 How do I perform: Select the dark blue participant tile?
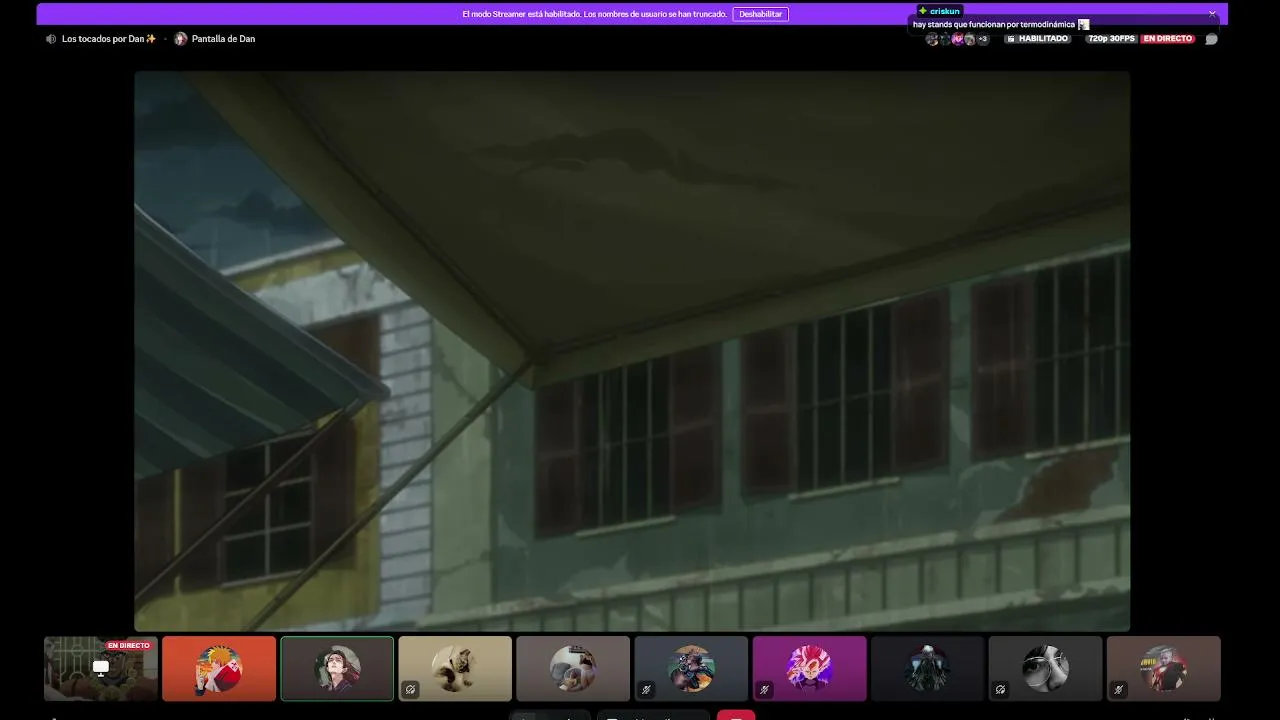[691, 668]
